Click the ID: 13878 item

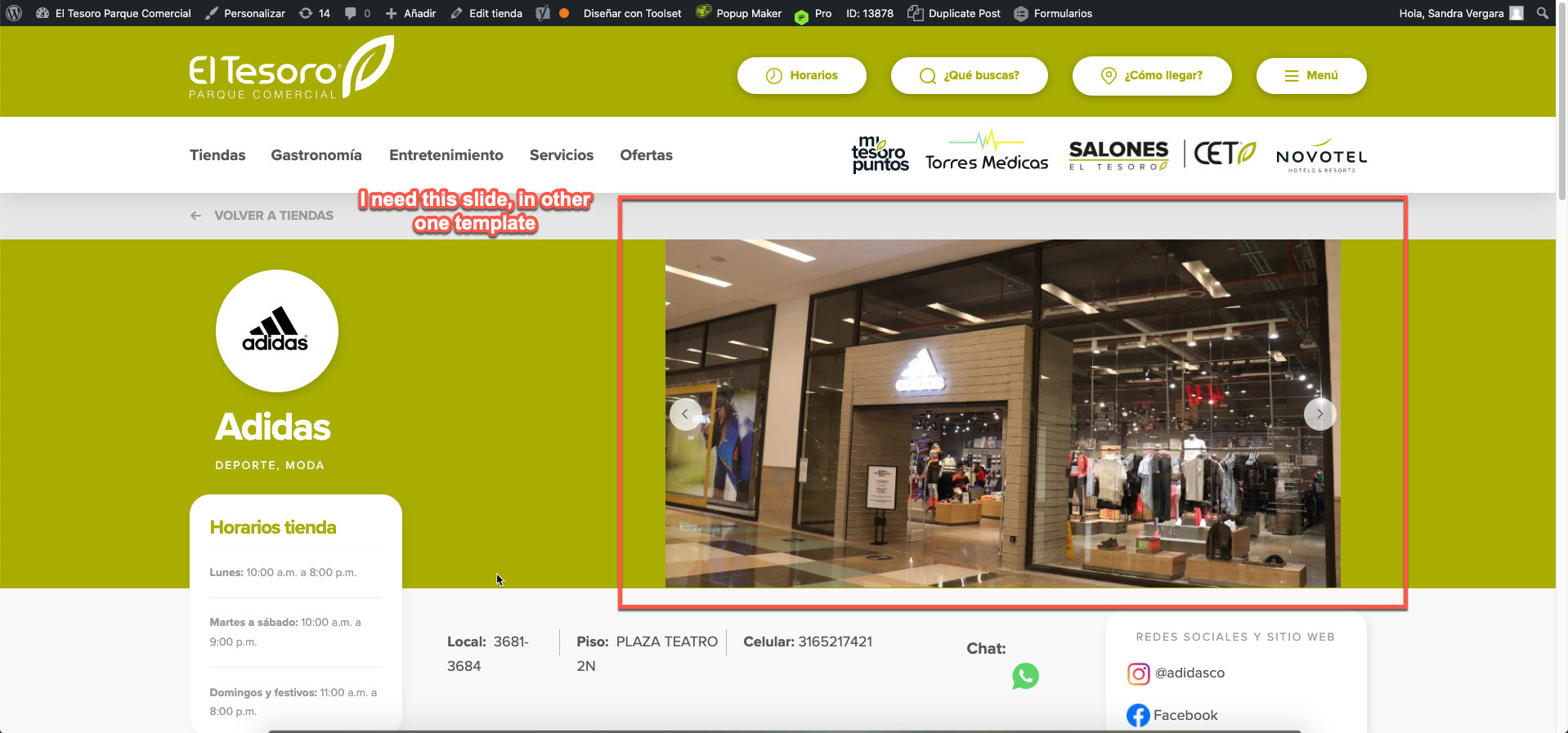tap(870, 13)
